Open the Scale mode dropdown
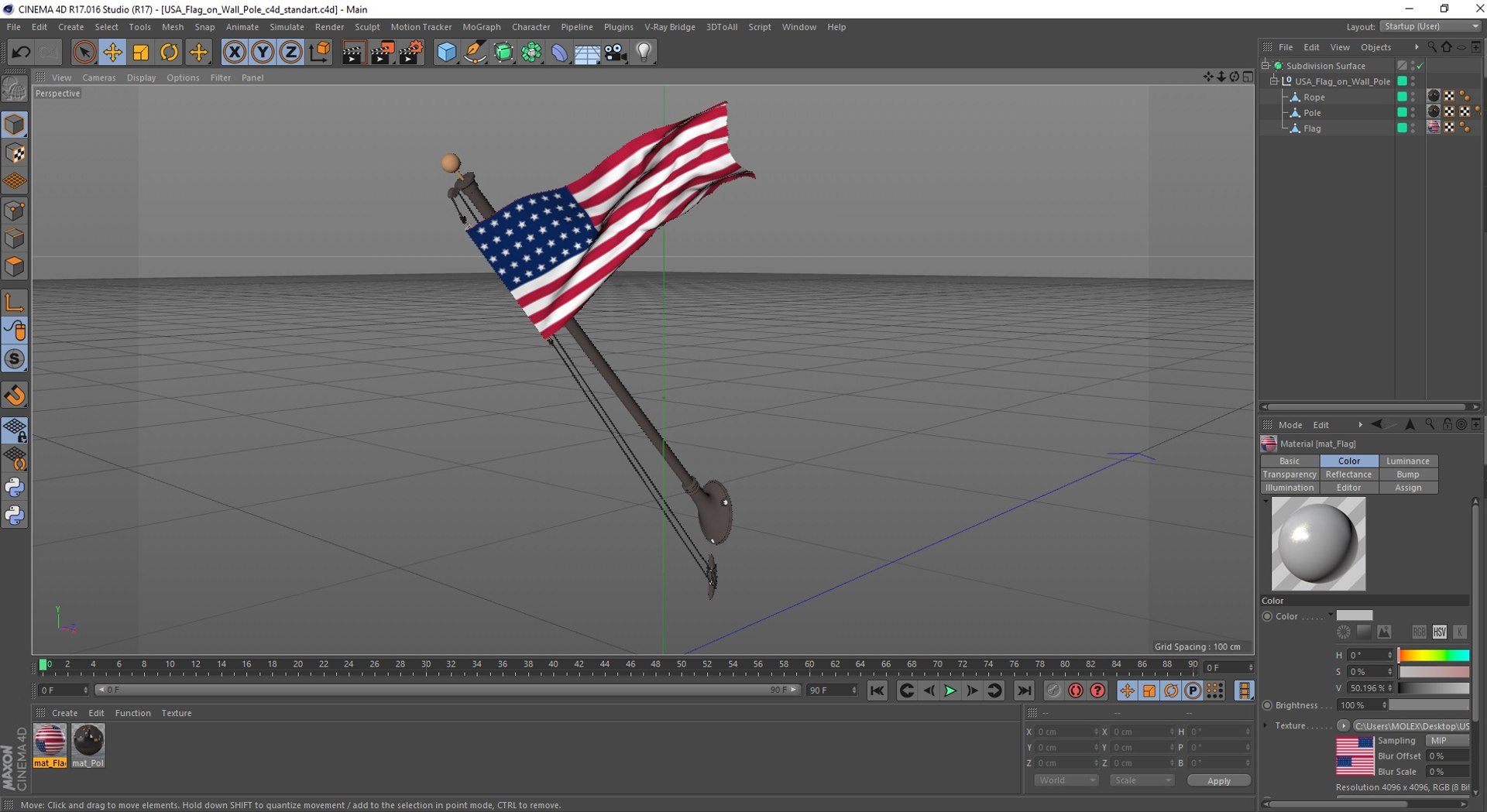This screenshot has height=812, width=1487. [x=1142, y=780]
